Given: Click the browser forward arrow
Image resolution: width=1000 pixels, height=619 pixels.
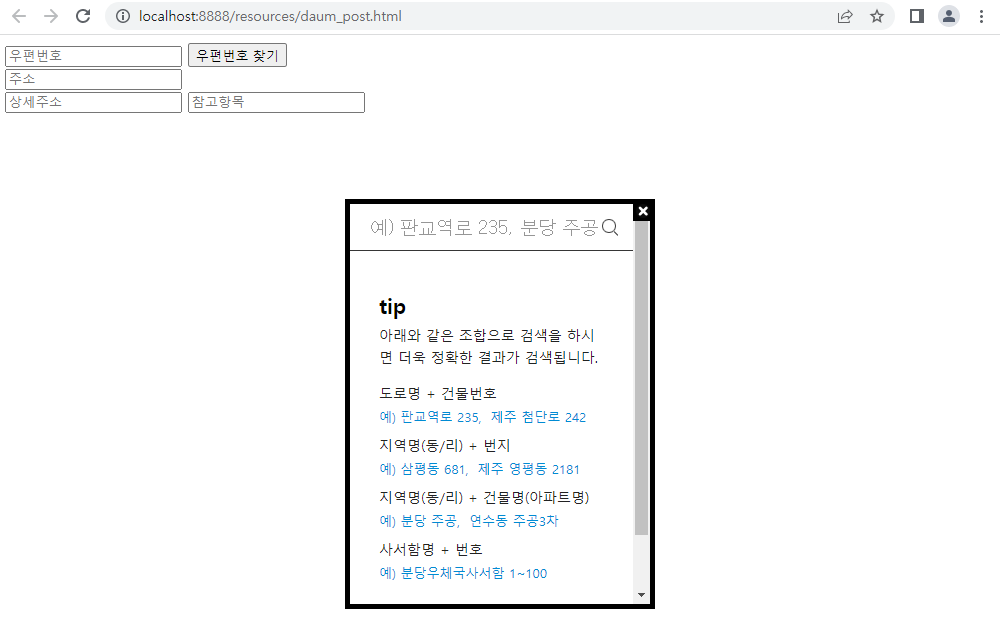Looking at the screenshot, I should click(51, 17).
